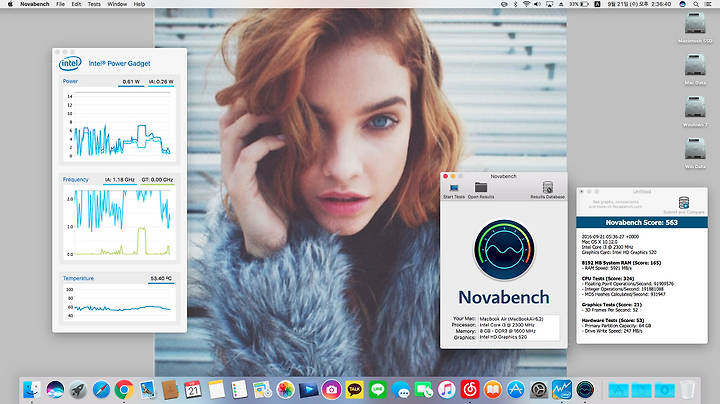The image size is (720, 404).
Task: Click the AirPlay display icon in menu bar
Action: coord(549,4)
